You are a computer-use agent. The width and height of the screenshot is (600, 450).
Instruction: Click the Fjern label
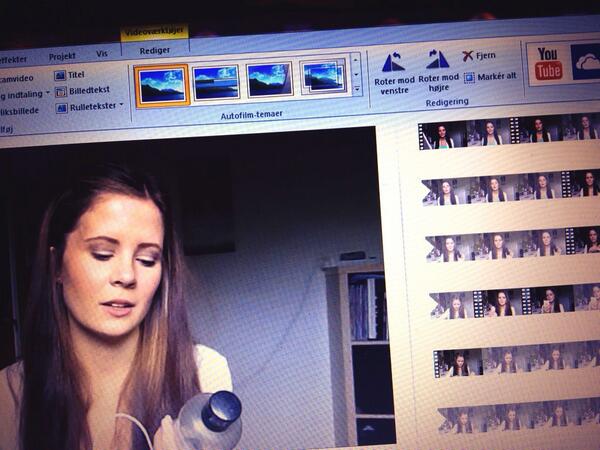(x=486, y=56)
